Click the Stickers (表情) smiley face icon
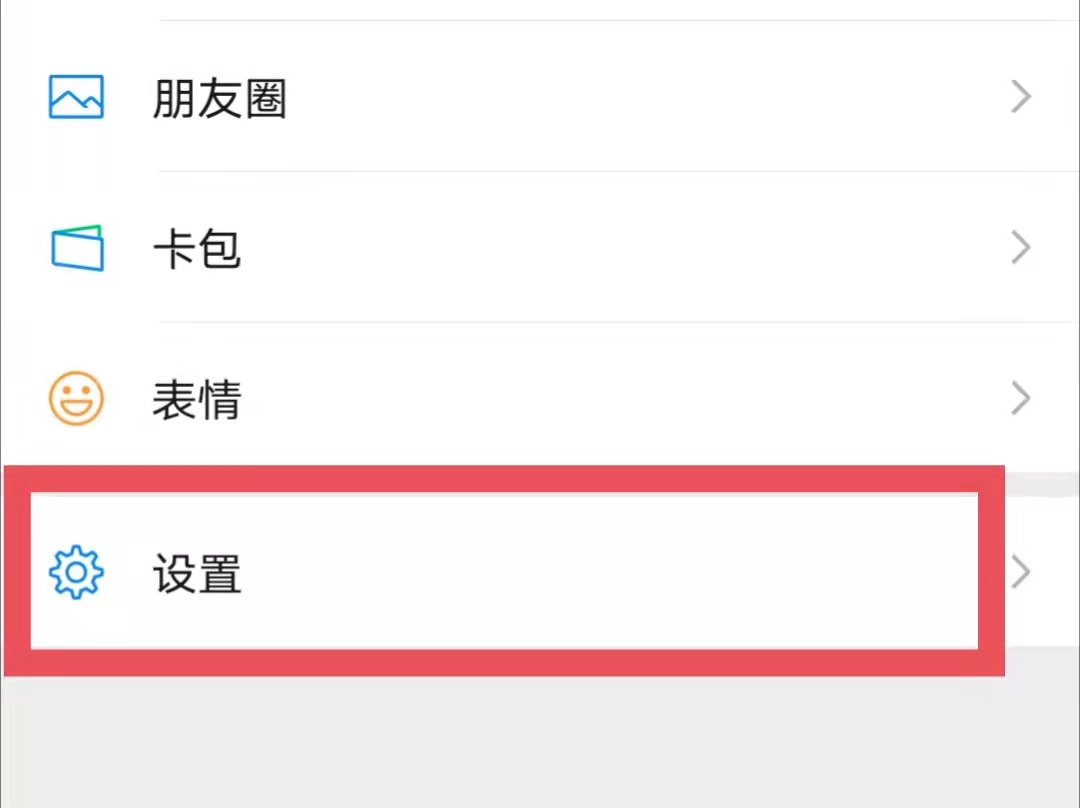Viewport: 1080px width, 808px height. coord(76,398)
